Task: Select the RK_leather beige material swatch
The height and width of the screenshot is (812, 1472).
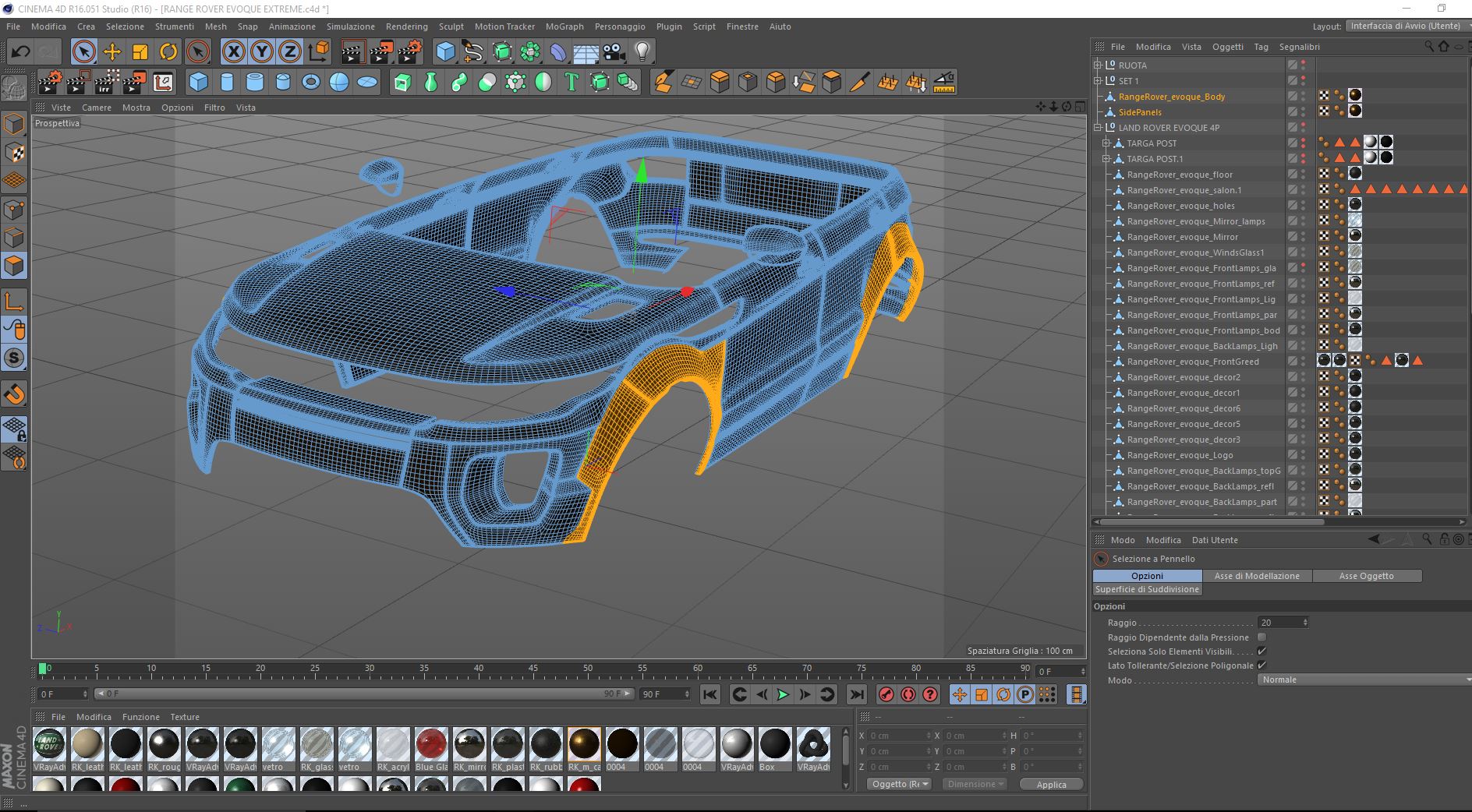Action: [87, 749]
